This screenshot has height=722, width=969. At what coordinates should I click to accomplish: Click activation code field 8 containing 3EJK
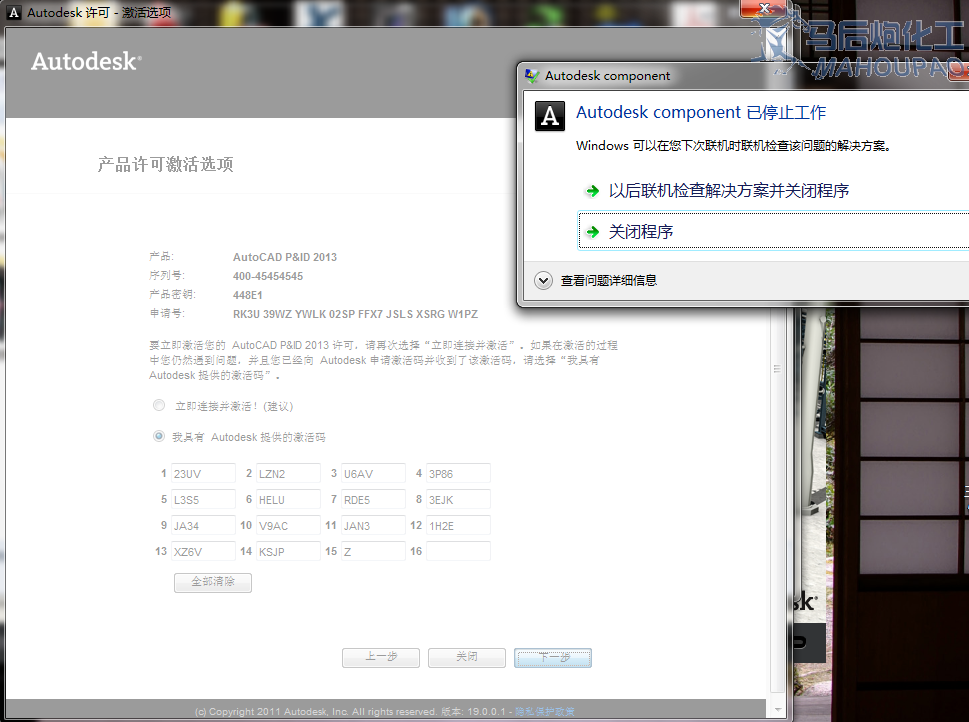pos(459,499)
